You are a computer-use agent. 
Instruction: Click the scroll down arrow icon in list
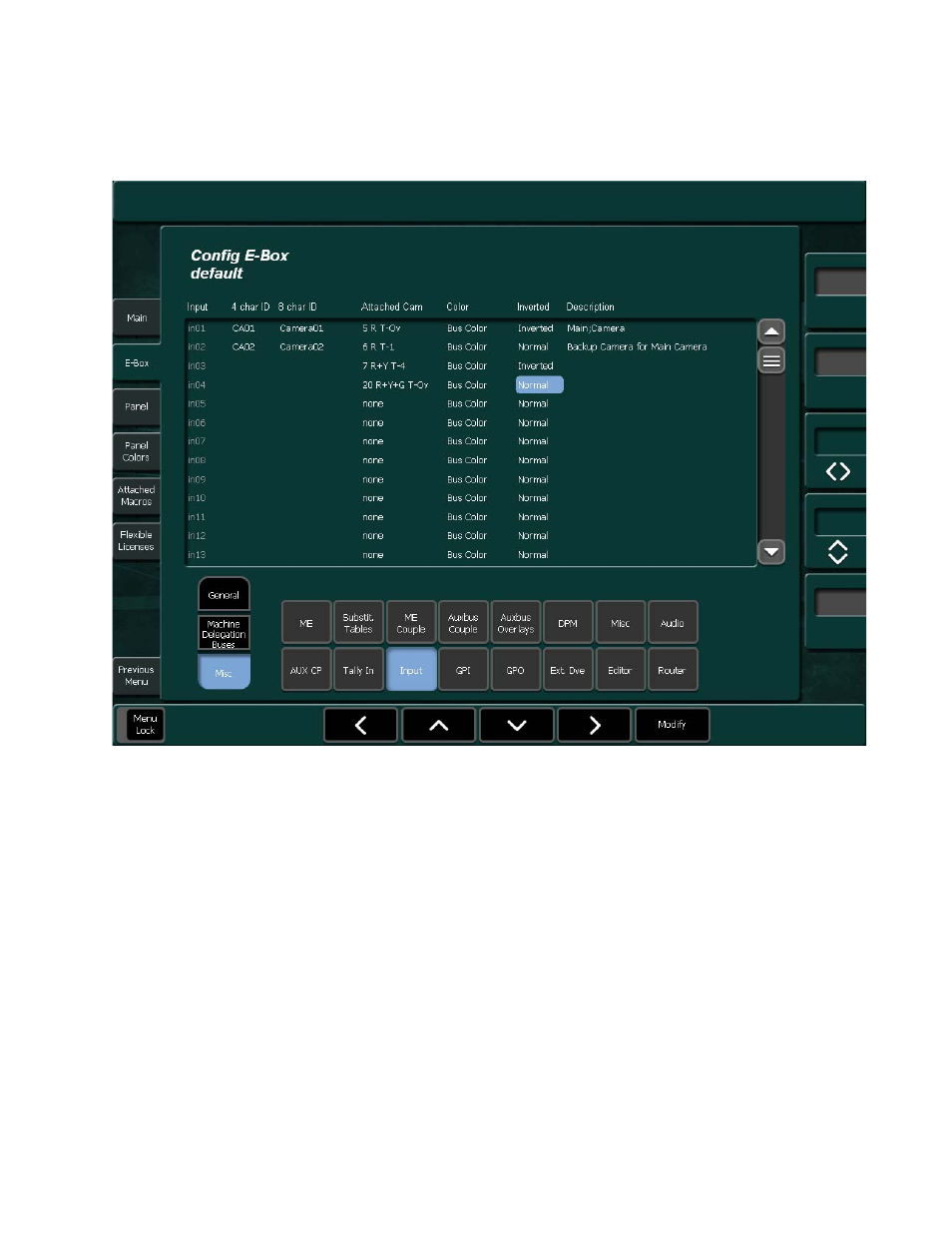click(771, 551)
